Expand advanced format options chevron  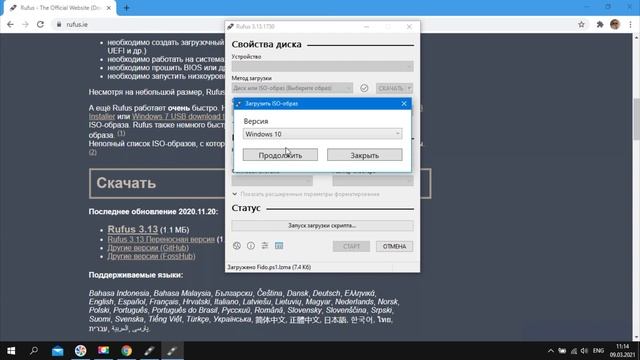(x=234, y=194)
